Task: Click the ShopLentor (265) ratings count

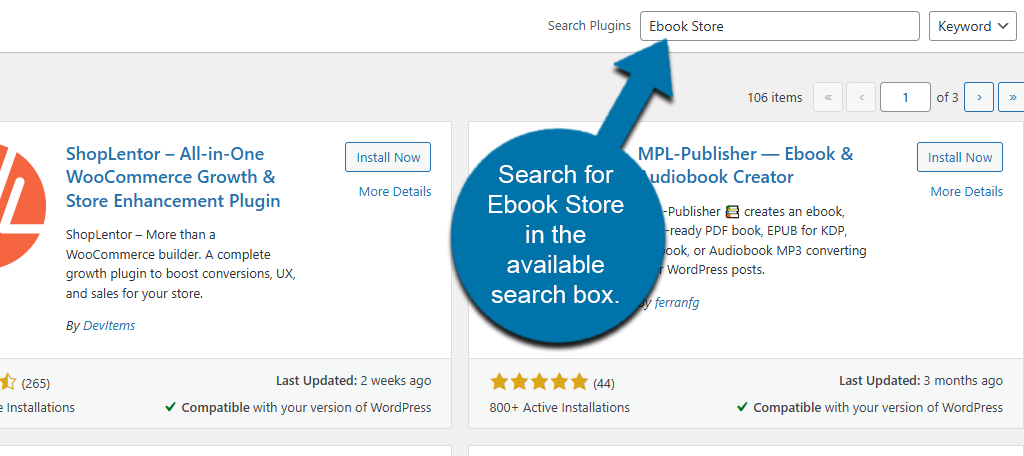Action: 36,383
